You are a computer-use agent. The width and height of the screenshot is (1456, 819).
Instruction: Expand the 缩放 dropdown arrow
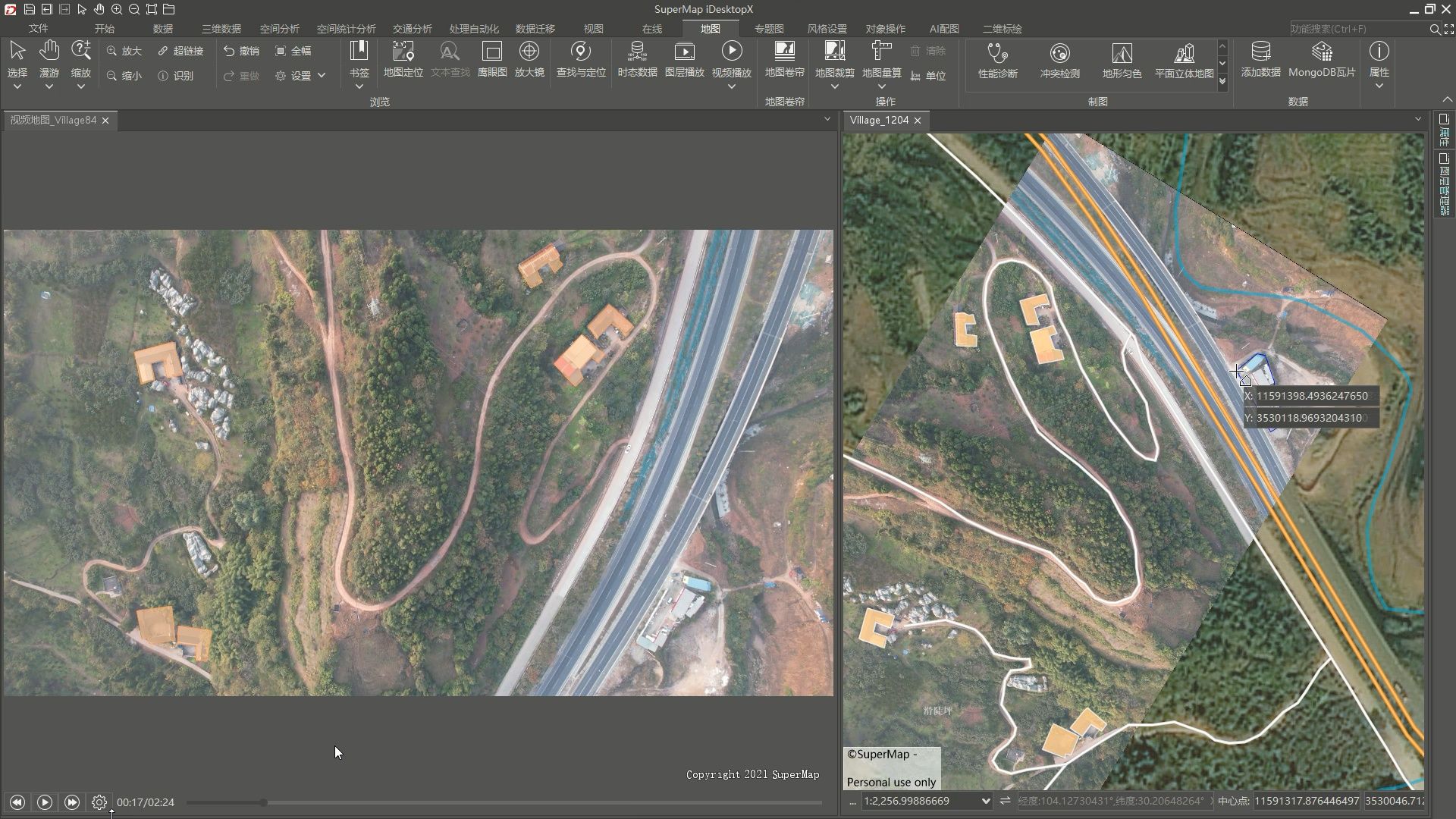81,86
